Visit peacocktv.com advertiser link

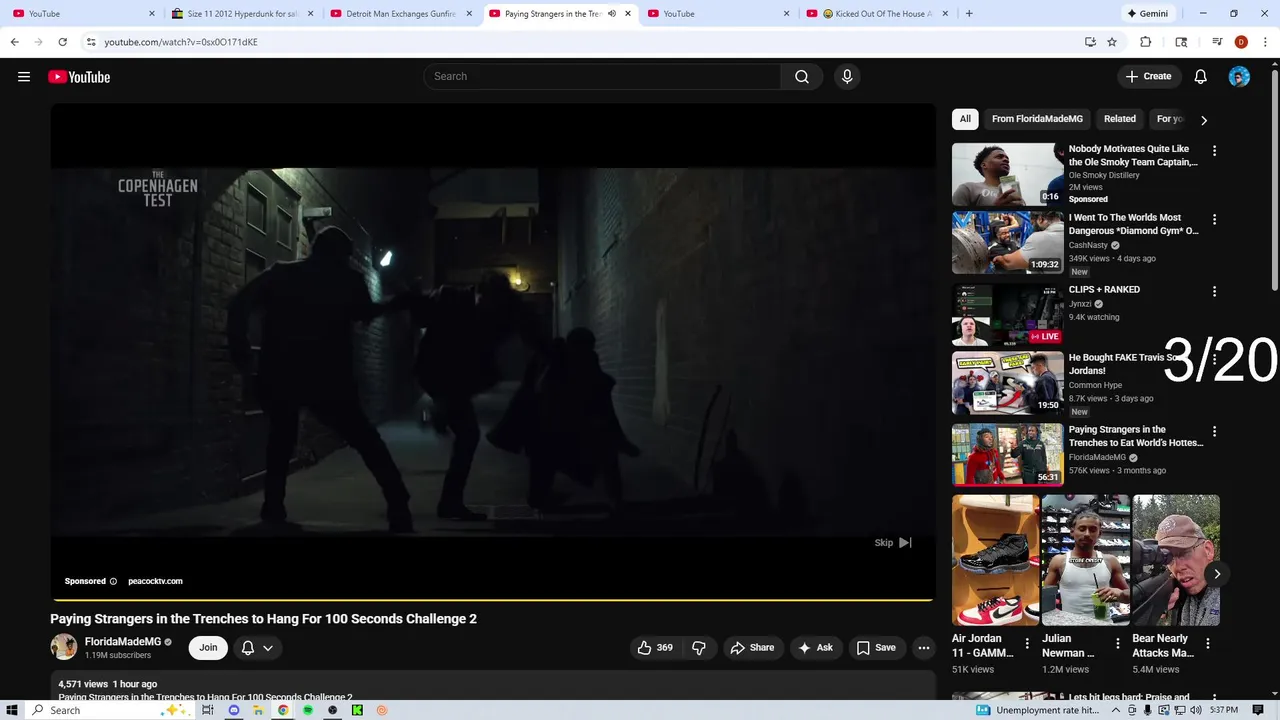point(155,581)
